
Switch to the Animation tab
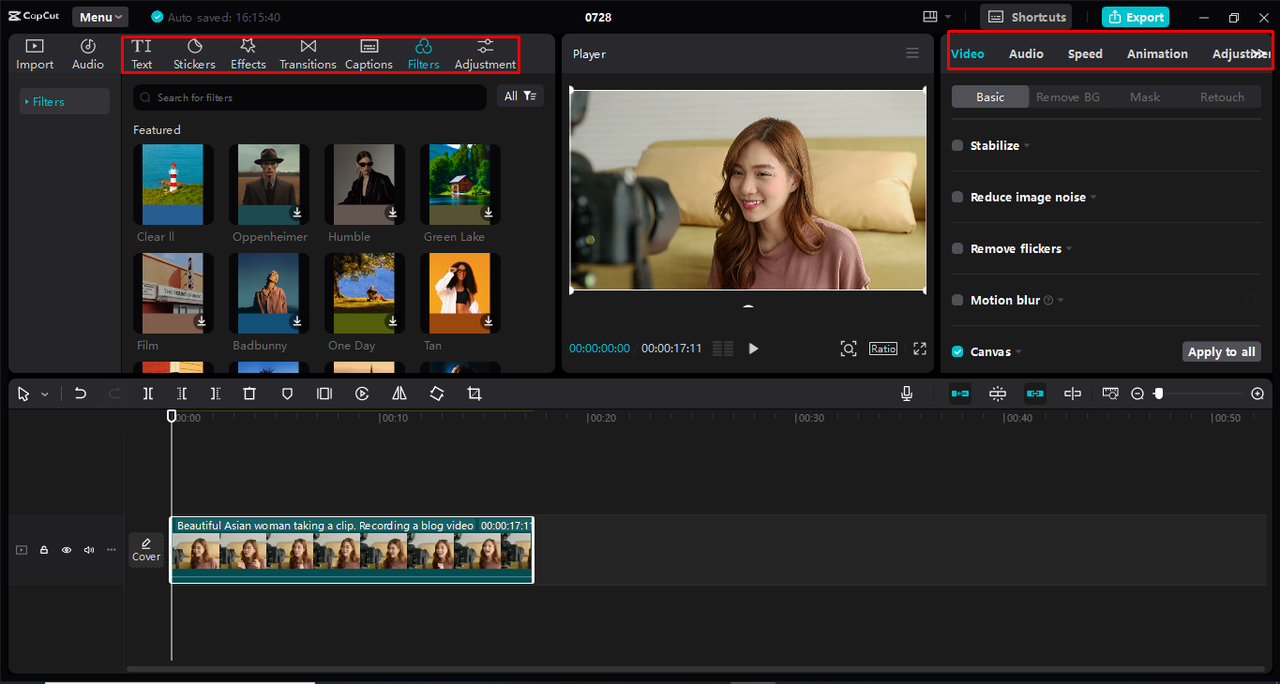pos(1157,54)
